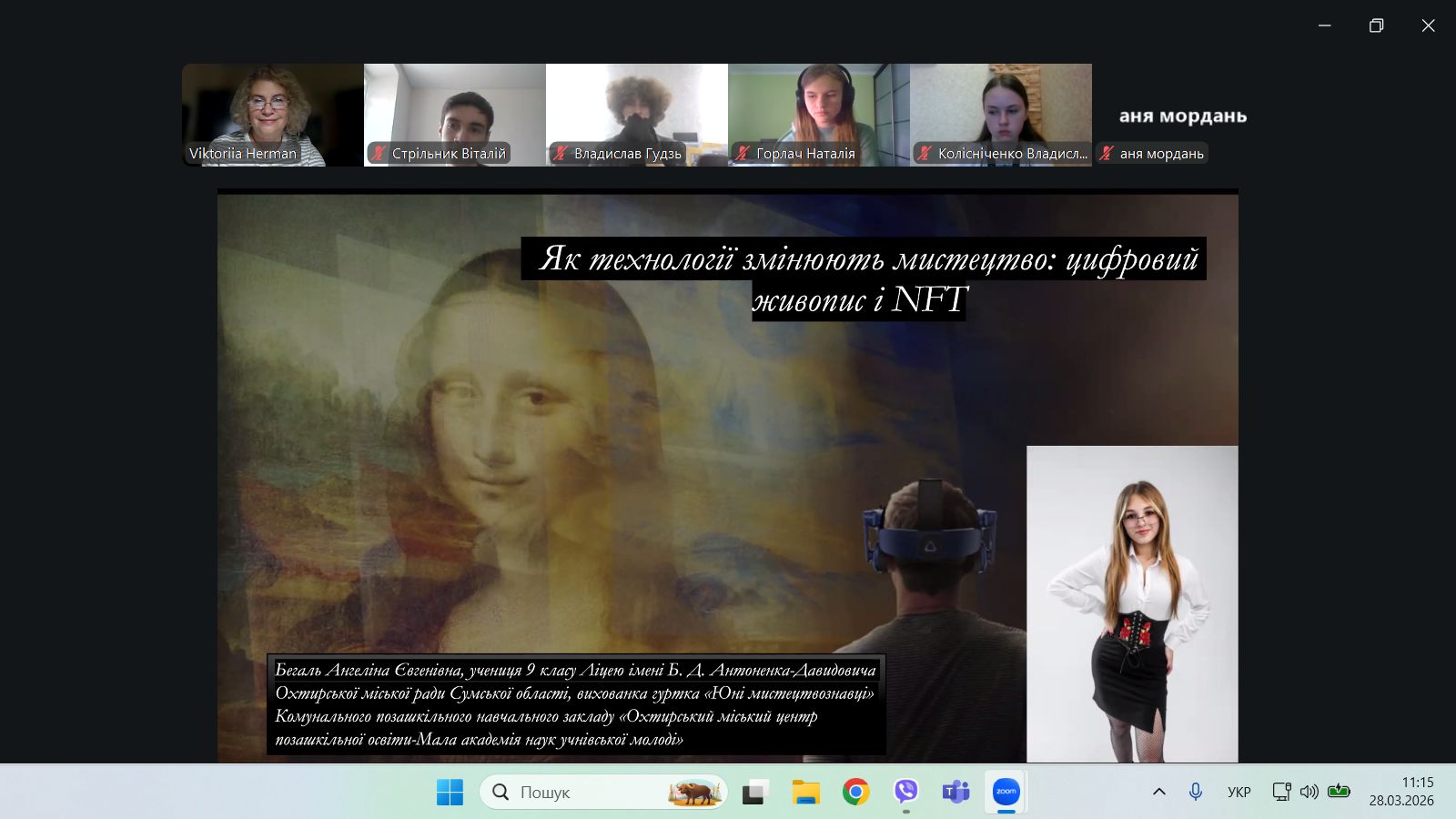Open Task View from the taskbar
The width and height of the screenshot is (1456, 819).
point(754,792)
